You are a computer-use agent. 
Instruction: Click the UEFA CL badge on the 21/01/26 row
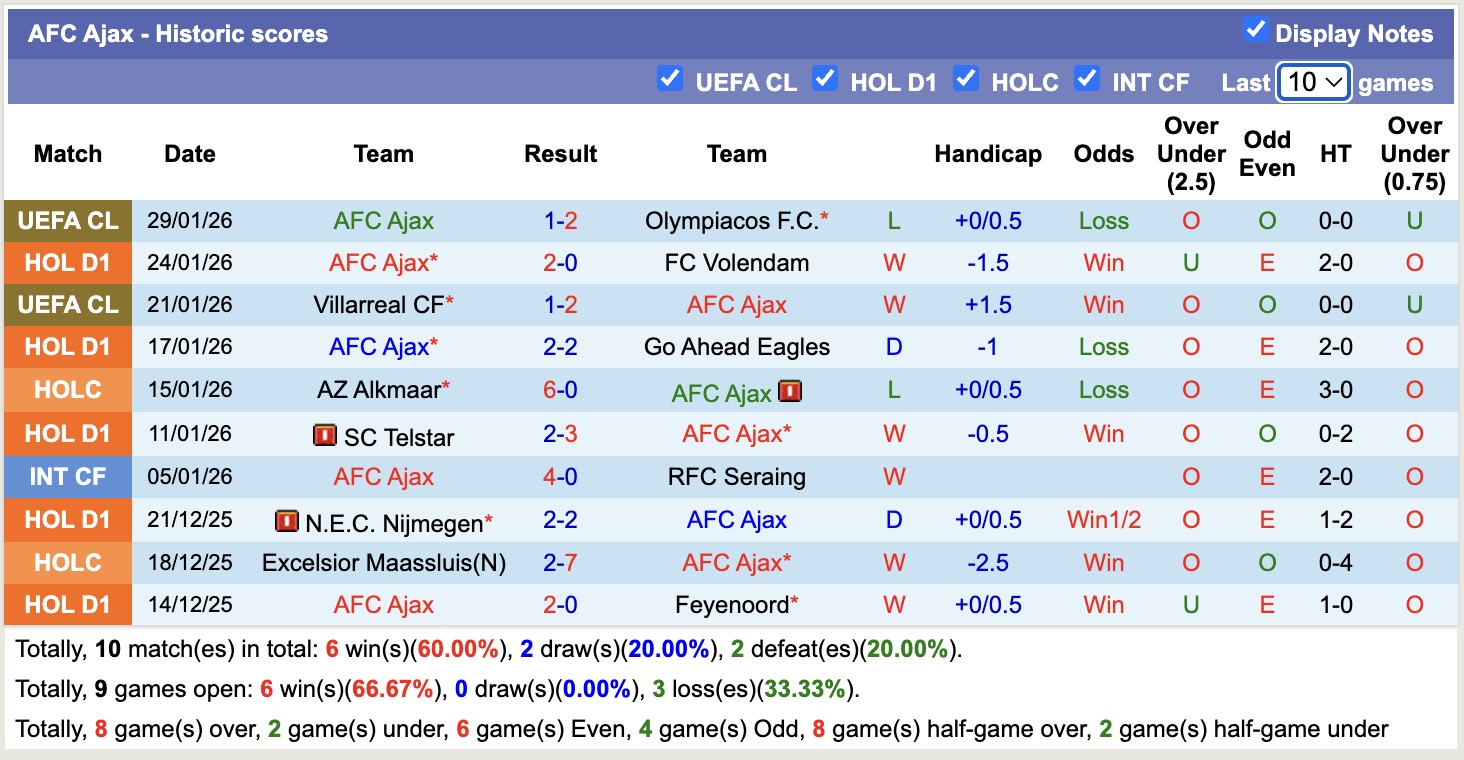[67, 304]
